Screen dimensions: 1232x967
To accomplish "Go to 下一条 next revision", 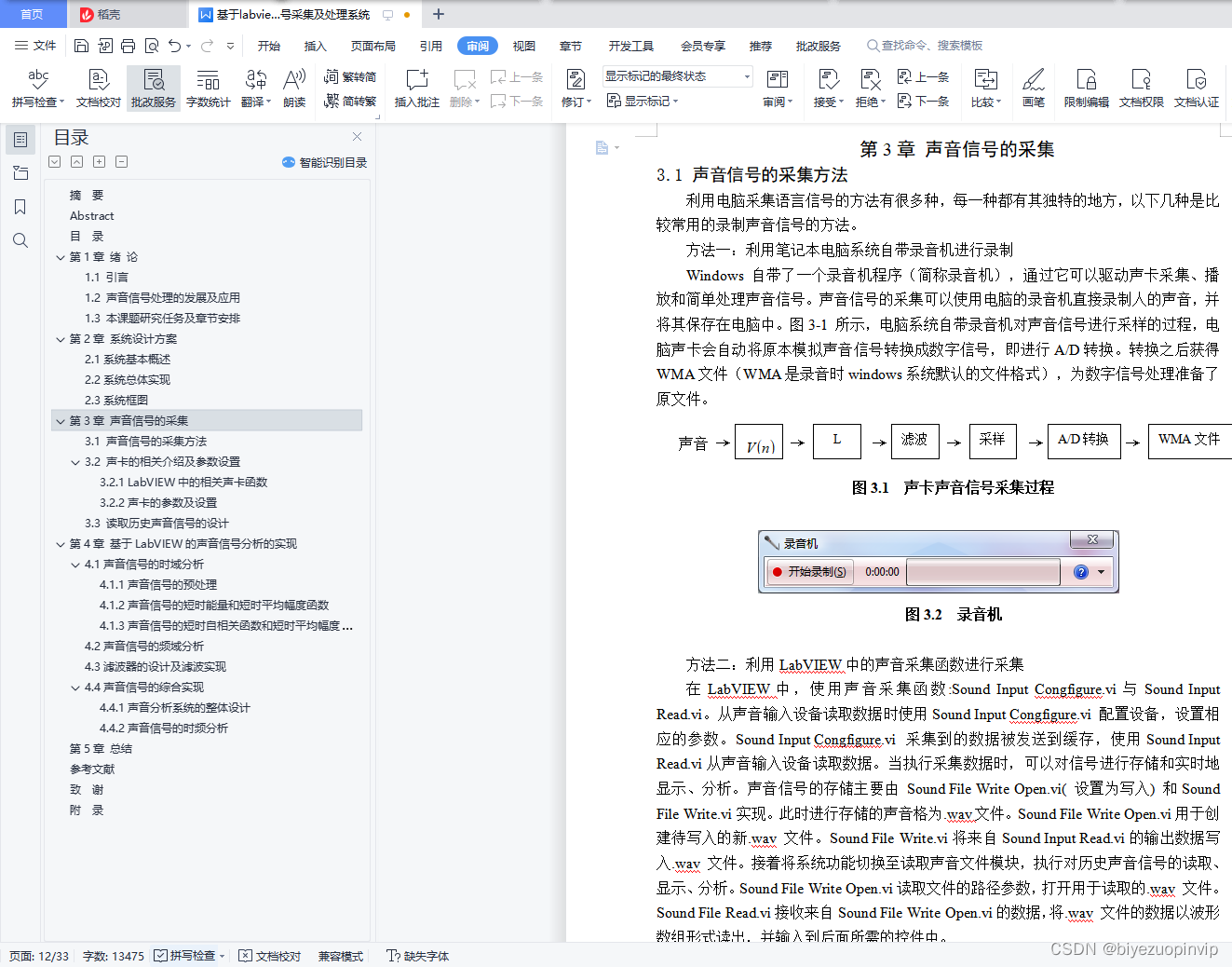I will (x=923, y=101).
